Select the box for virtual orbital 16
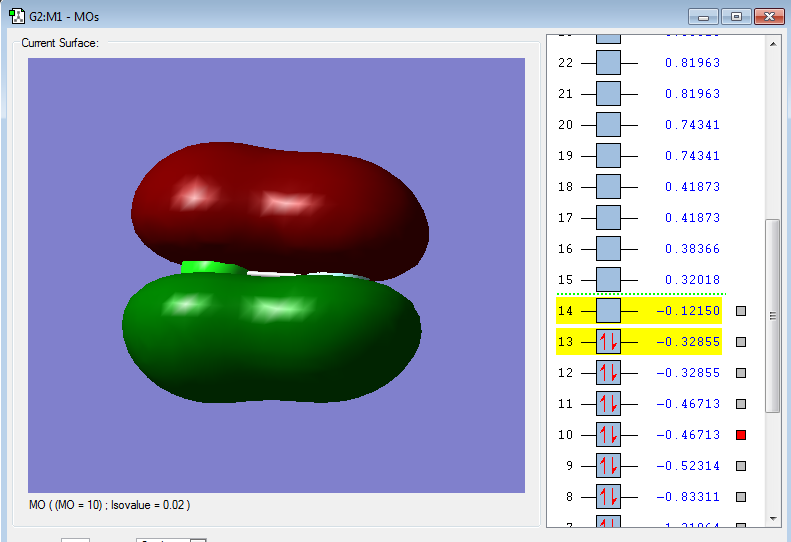 tap(608, 249)
